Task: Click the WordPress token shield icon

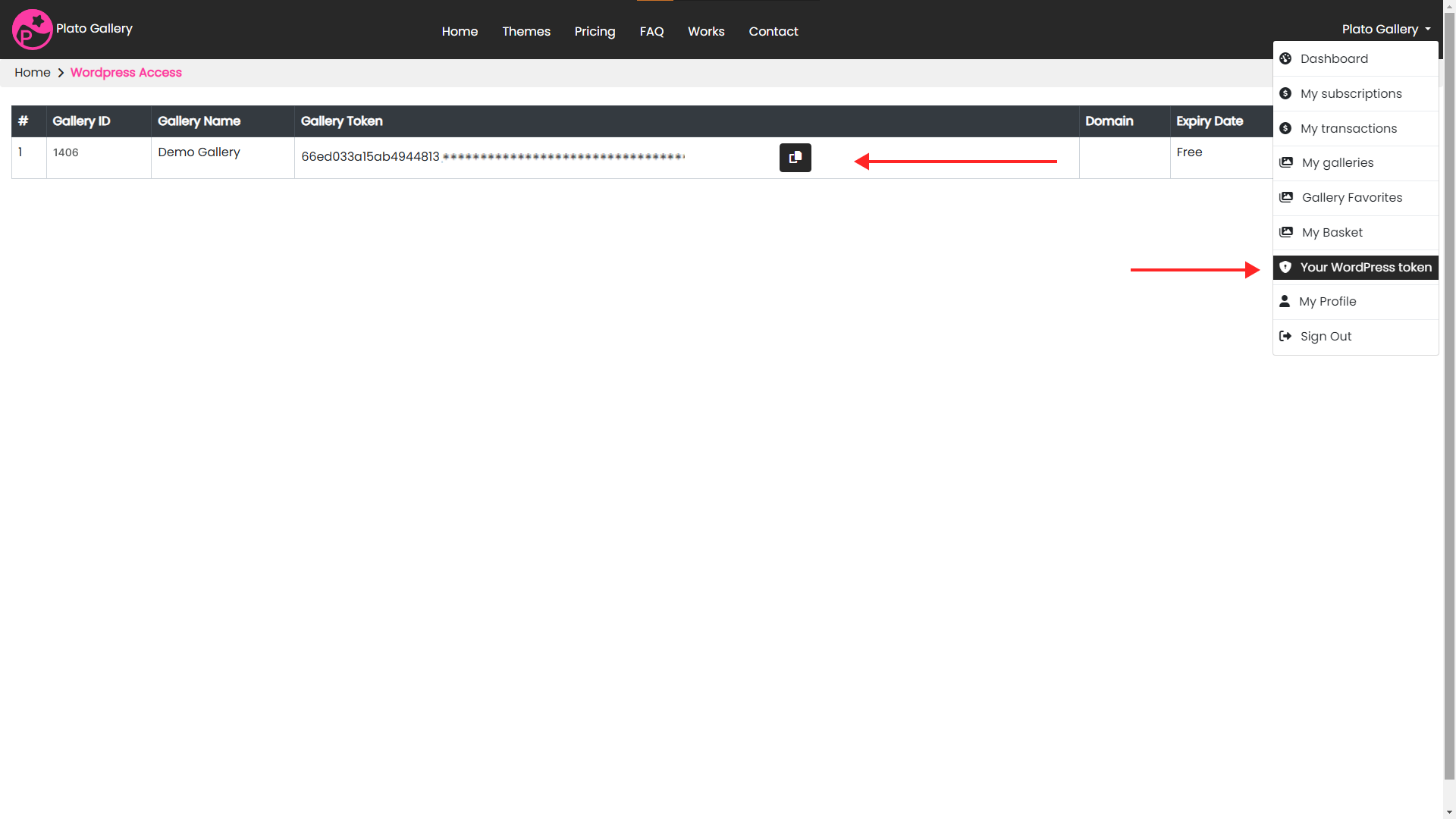Action: pos(1285,267)
